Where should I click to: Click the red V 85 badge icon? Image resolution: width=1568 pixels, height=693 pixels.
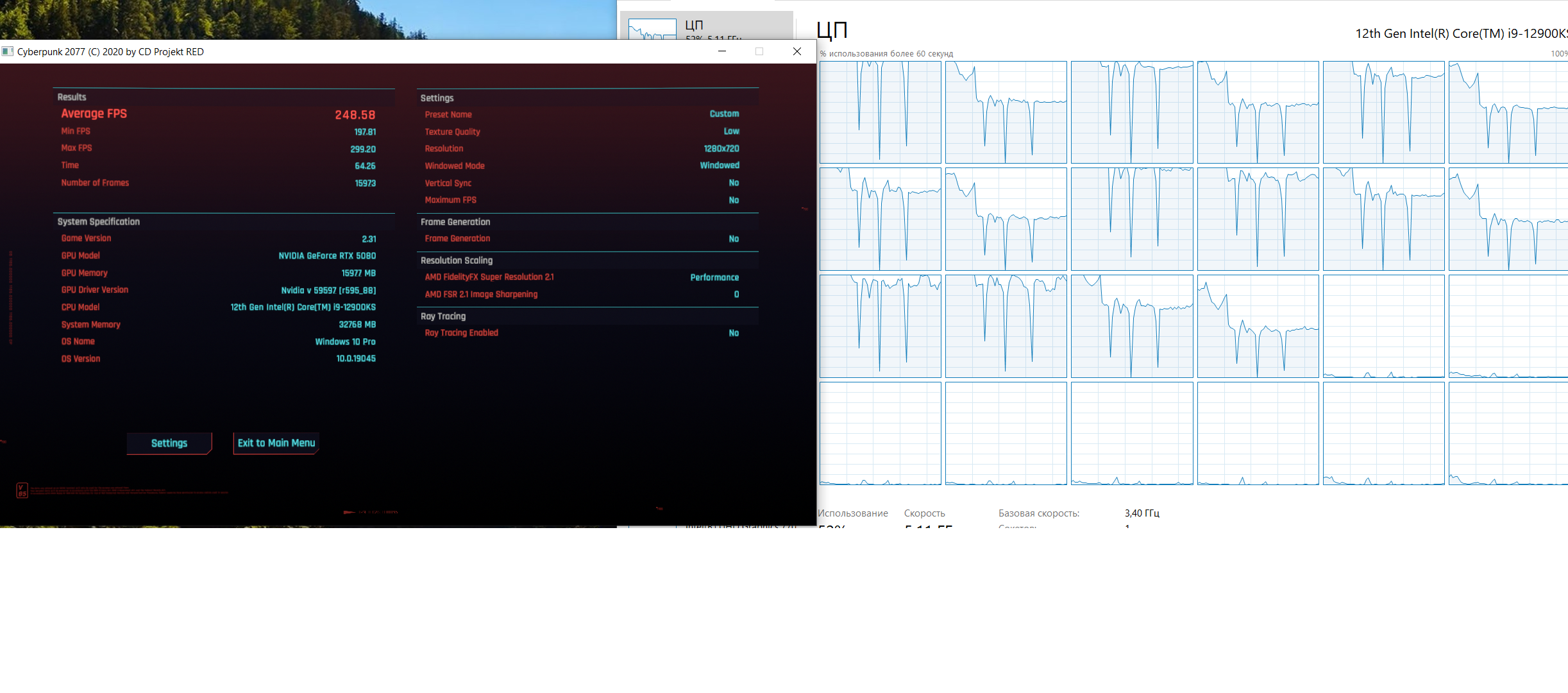(22, 490)
